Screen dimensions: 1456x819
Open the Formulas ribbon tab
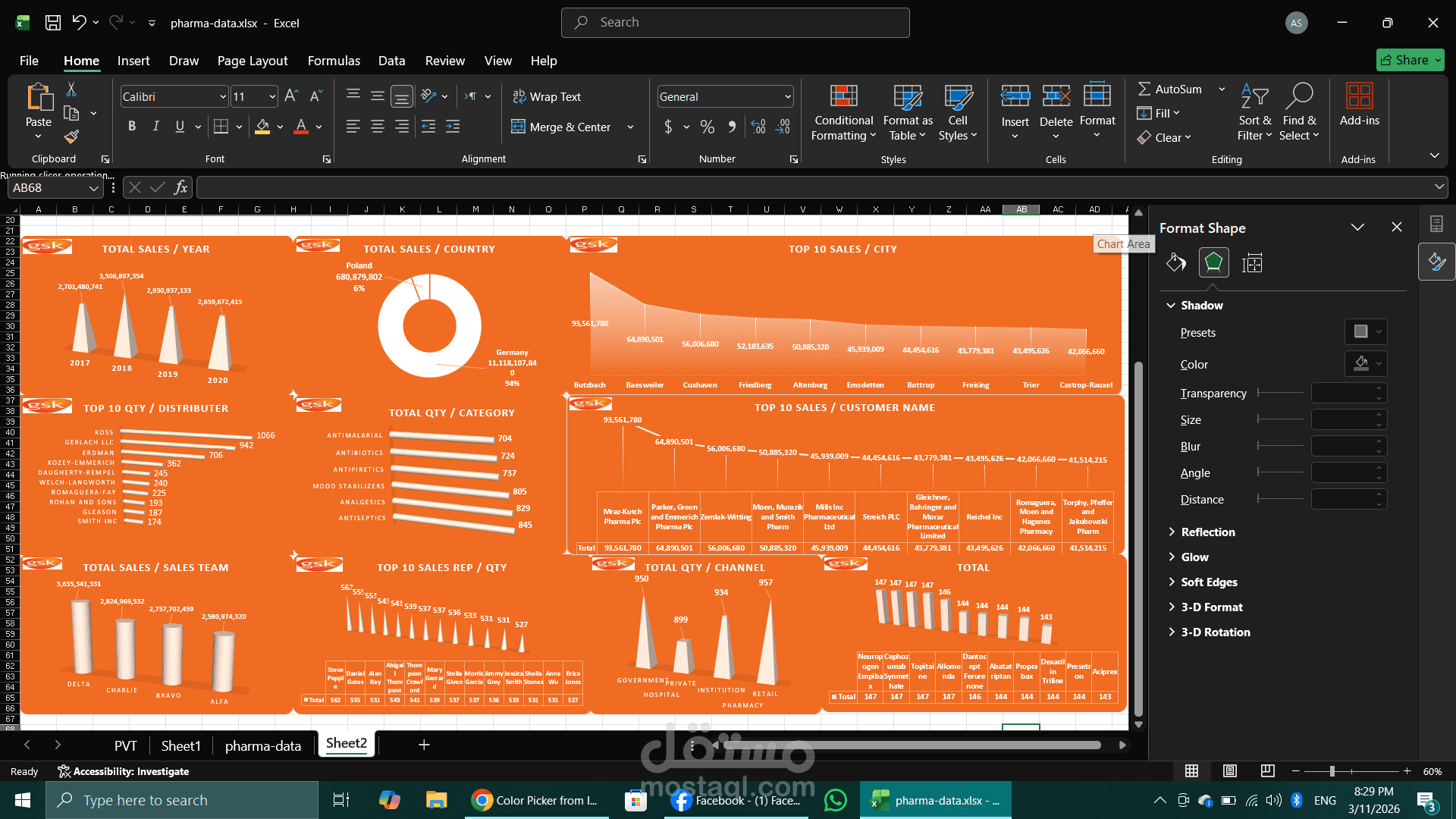coord(334,61)
